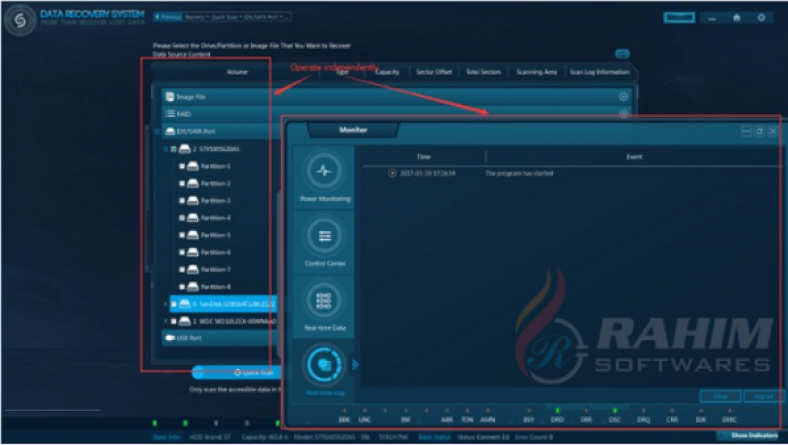This screenshot has width=788, height=445.
Task: Click highlighted button left of minimize
Action: (679, 18)
